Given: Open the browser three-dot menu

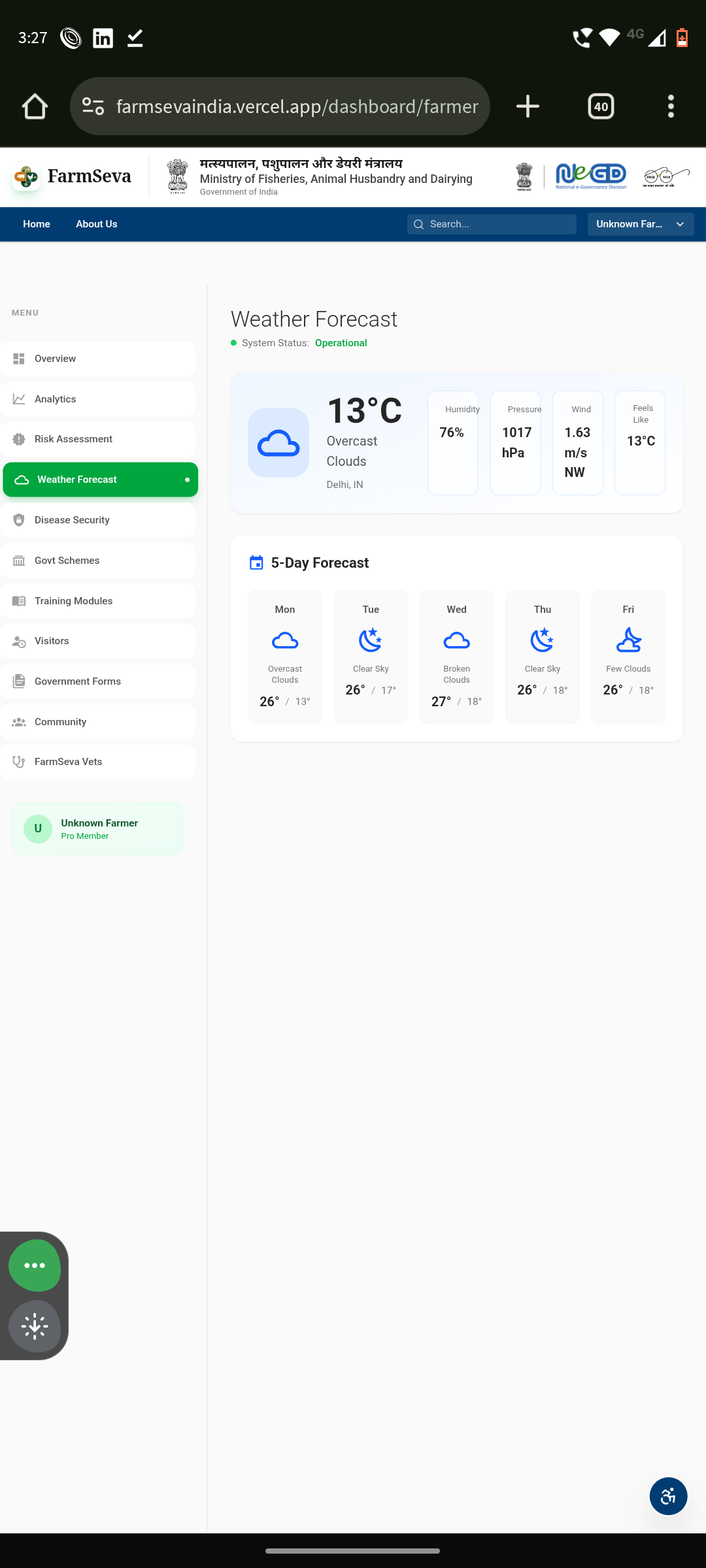Looking at the screenshot, I should (x=671, y=106).
